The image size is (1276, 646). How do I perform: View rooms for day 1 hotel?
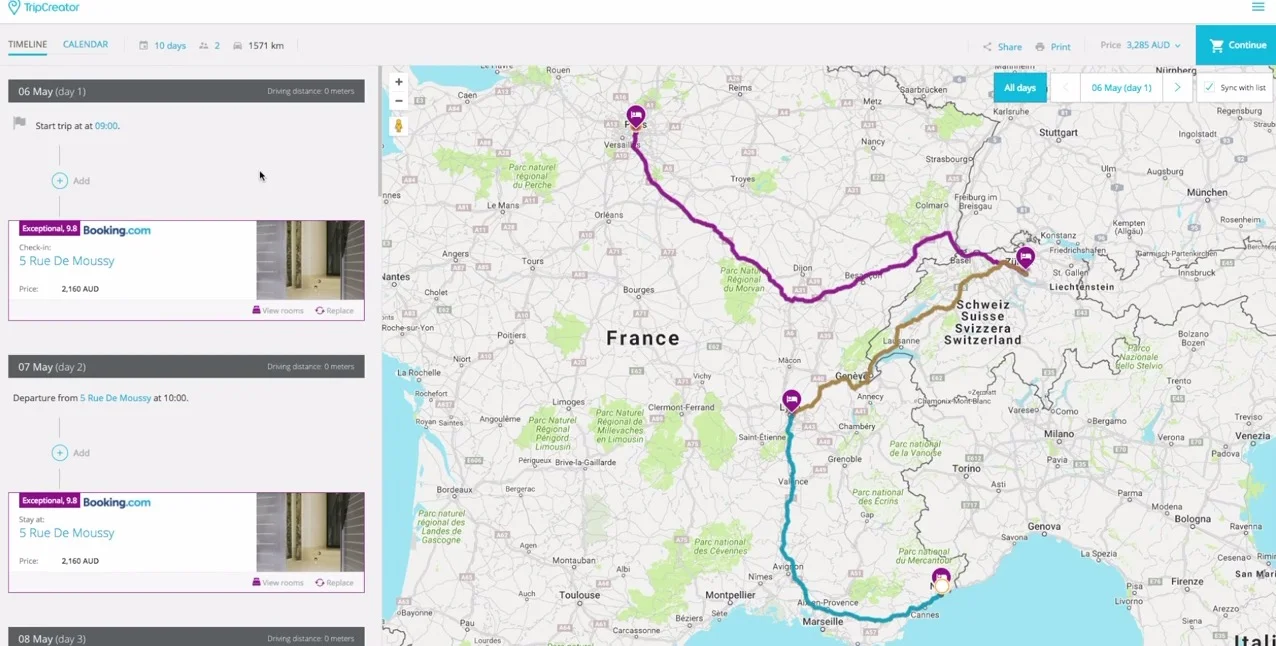[278, 311]
